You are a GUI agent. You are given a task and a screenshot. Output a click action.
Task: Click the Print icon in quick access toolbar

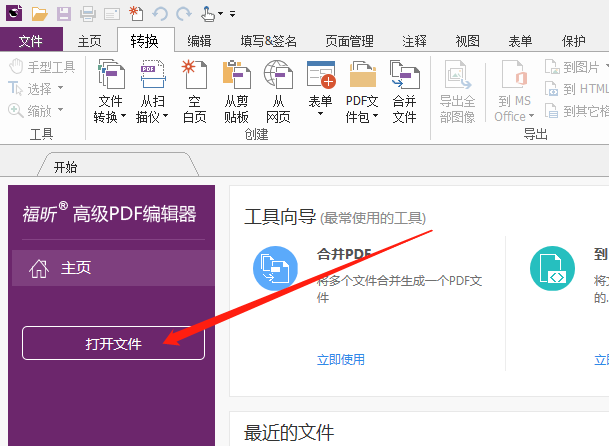point(88,14)
